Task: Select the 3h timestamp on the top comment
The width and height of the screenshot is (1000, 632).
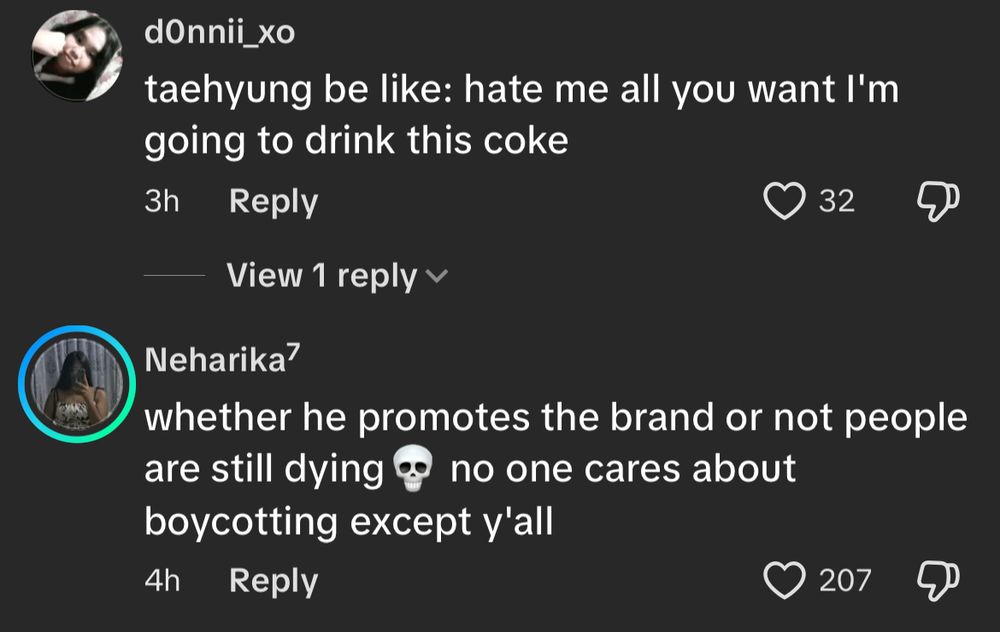Action: coord(163,201)
